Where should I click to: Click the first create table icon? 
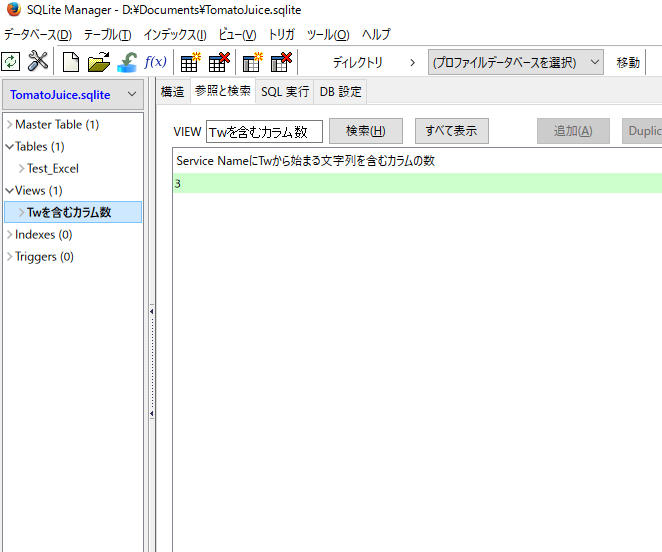tap(190, 62)
